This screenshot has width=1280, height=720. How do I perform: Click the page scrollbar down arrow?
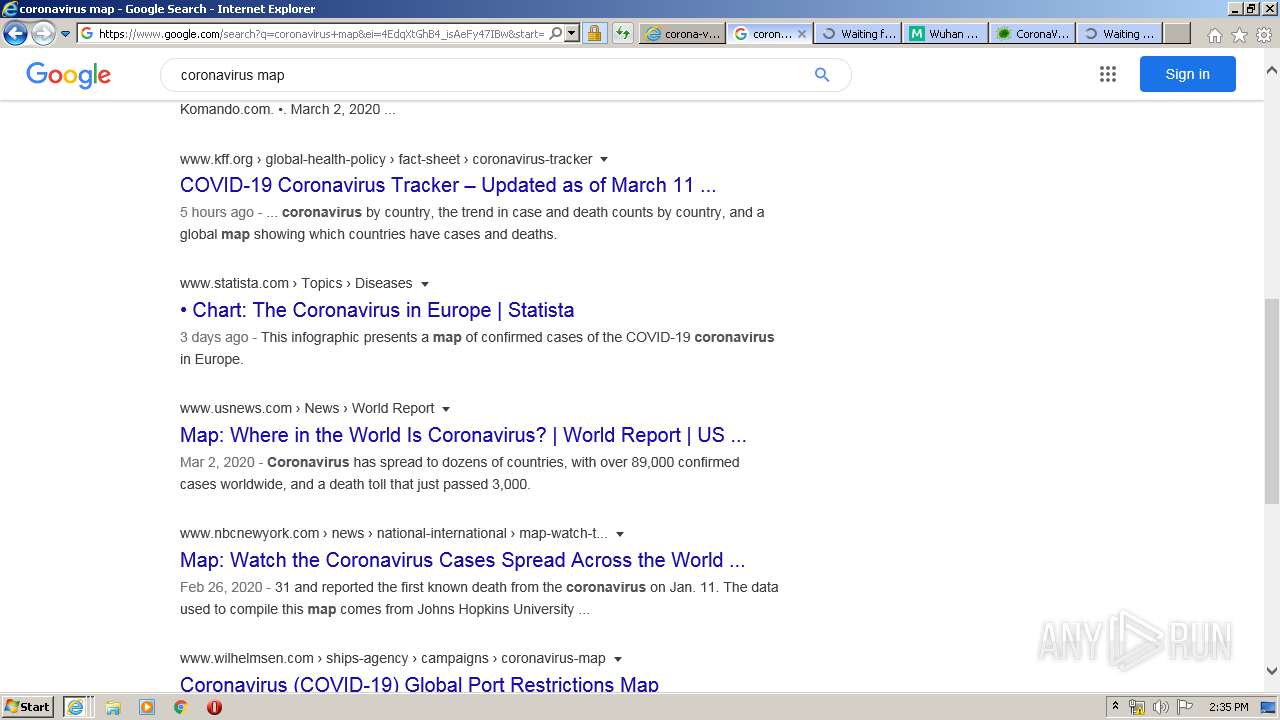(1271, 672)
